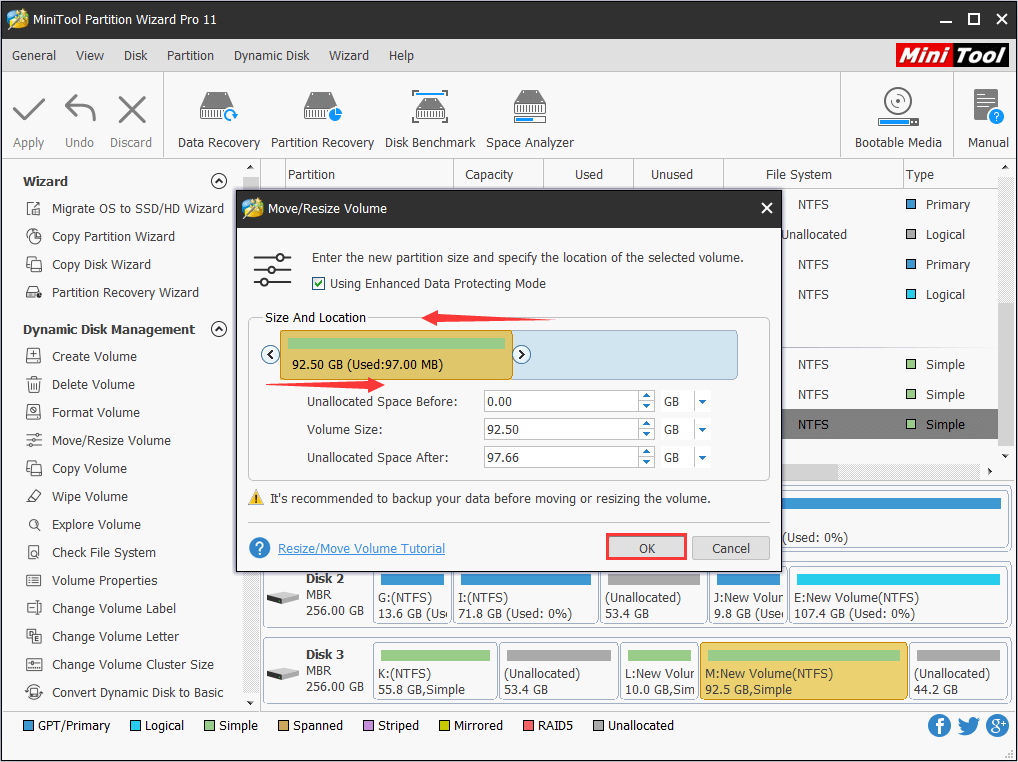Open Bootable Media builder
Viewport: 1018px width, 762px height.
898,121
